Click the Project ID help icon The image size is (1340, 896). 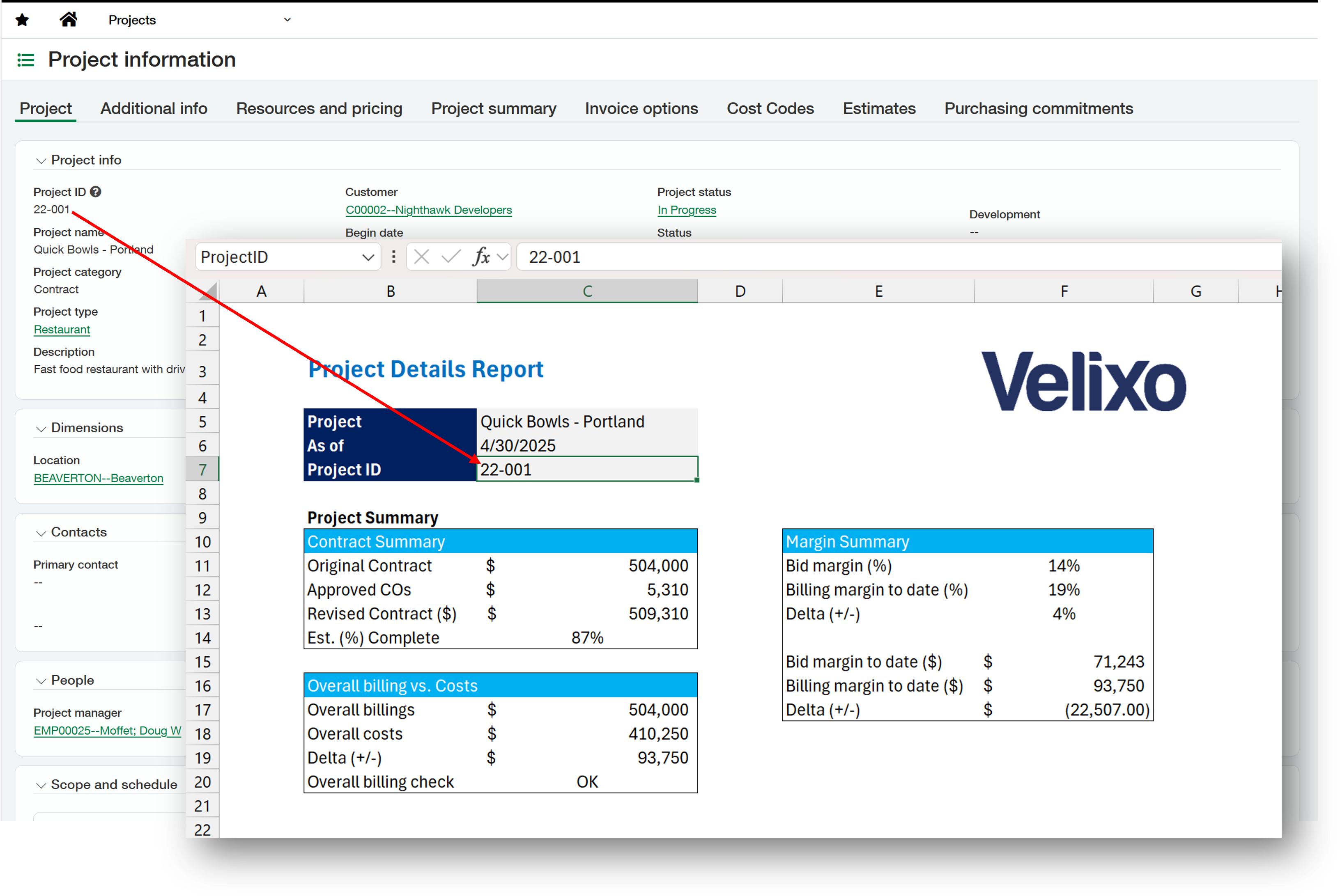(x=95, y=192)
